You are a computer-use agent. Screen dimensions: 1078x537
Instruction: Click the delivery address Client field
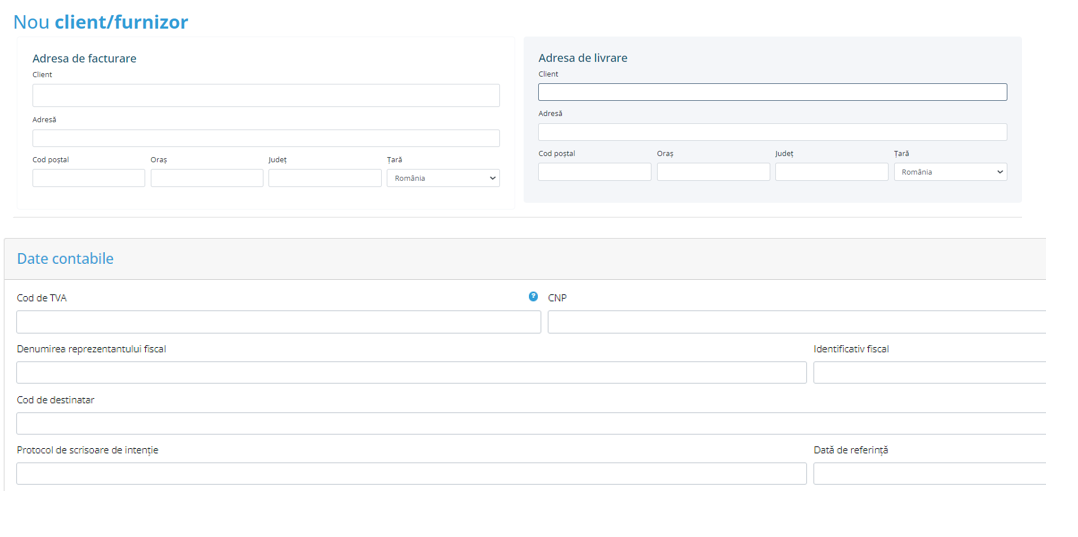[772, 92]
